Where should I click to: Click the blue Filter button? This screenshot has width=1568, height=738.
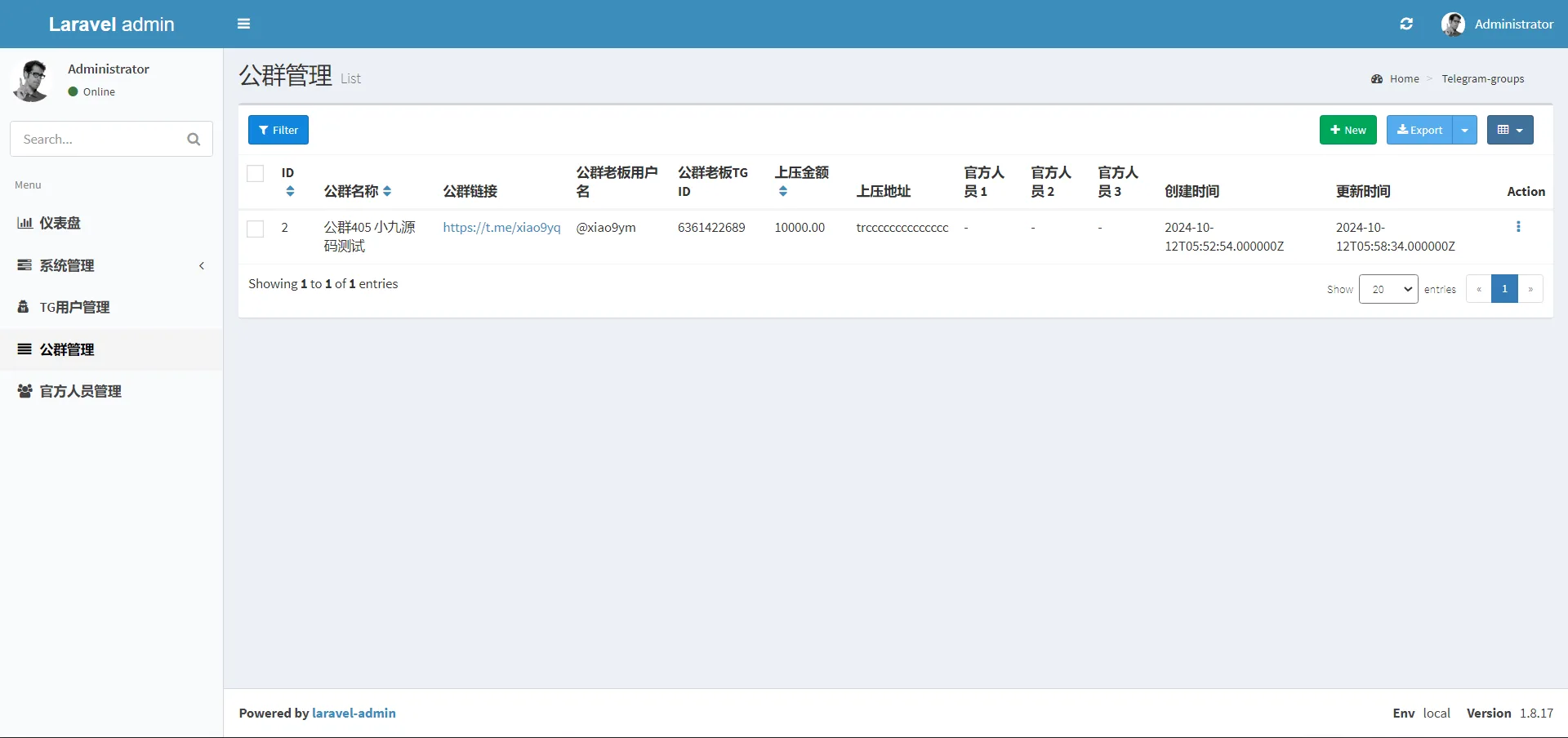[278, 131]
